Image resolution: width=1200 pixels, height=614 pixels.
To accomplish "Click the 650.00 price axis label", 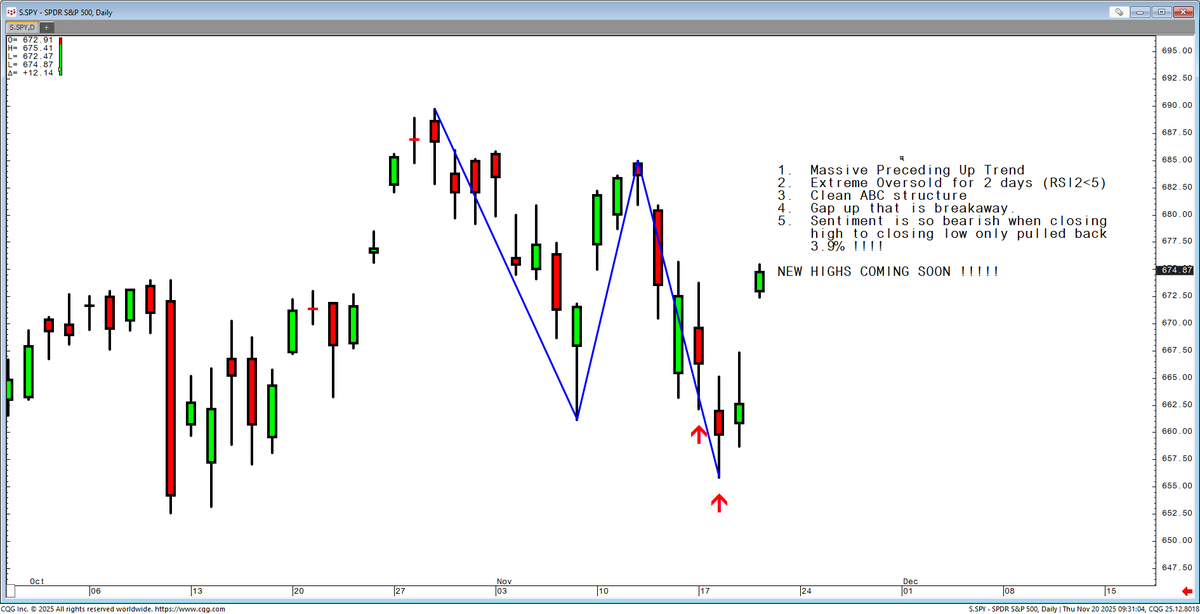I will [1176, 540].
